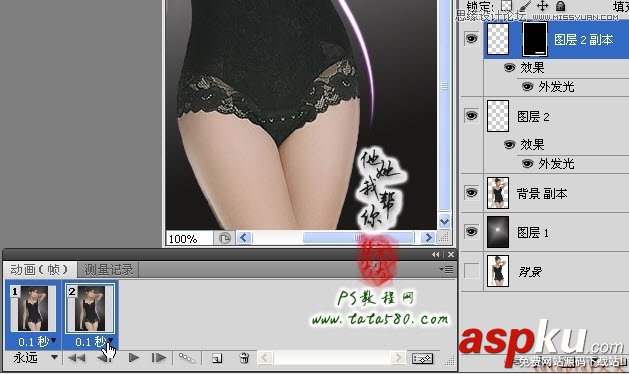
Task: Click the 背景 副本 layer thumbnail
Action: coord(498,193)
